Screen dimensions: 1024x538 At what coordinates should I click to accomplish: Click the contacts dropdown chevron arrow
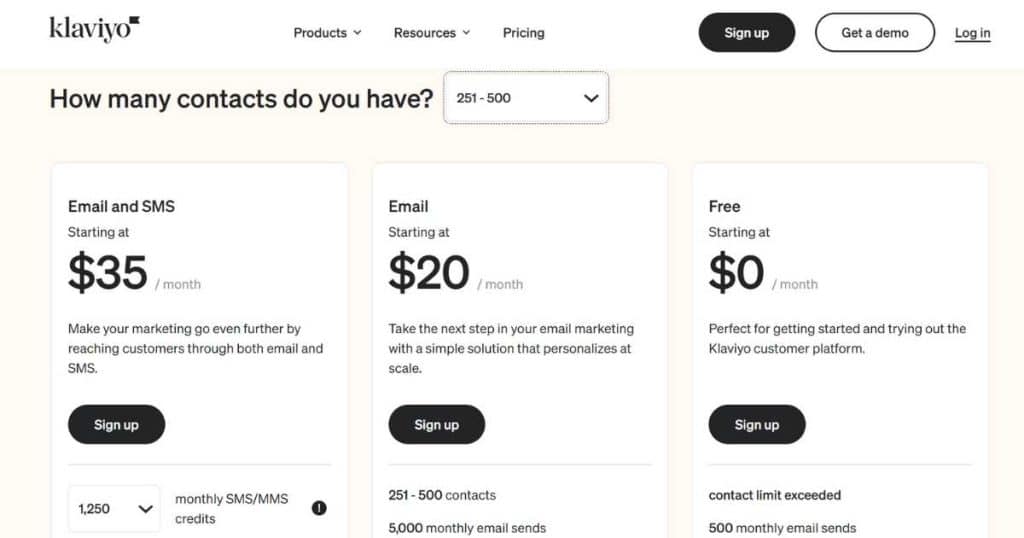[x=591, y=99]
